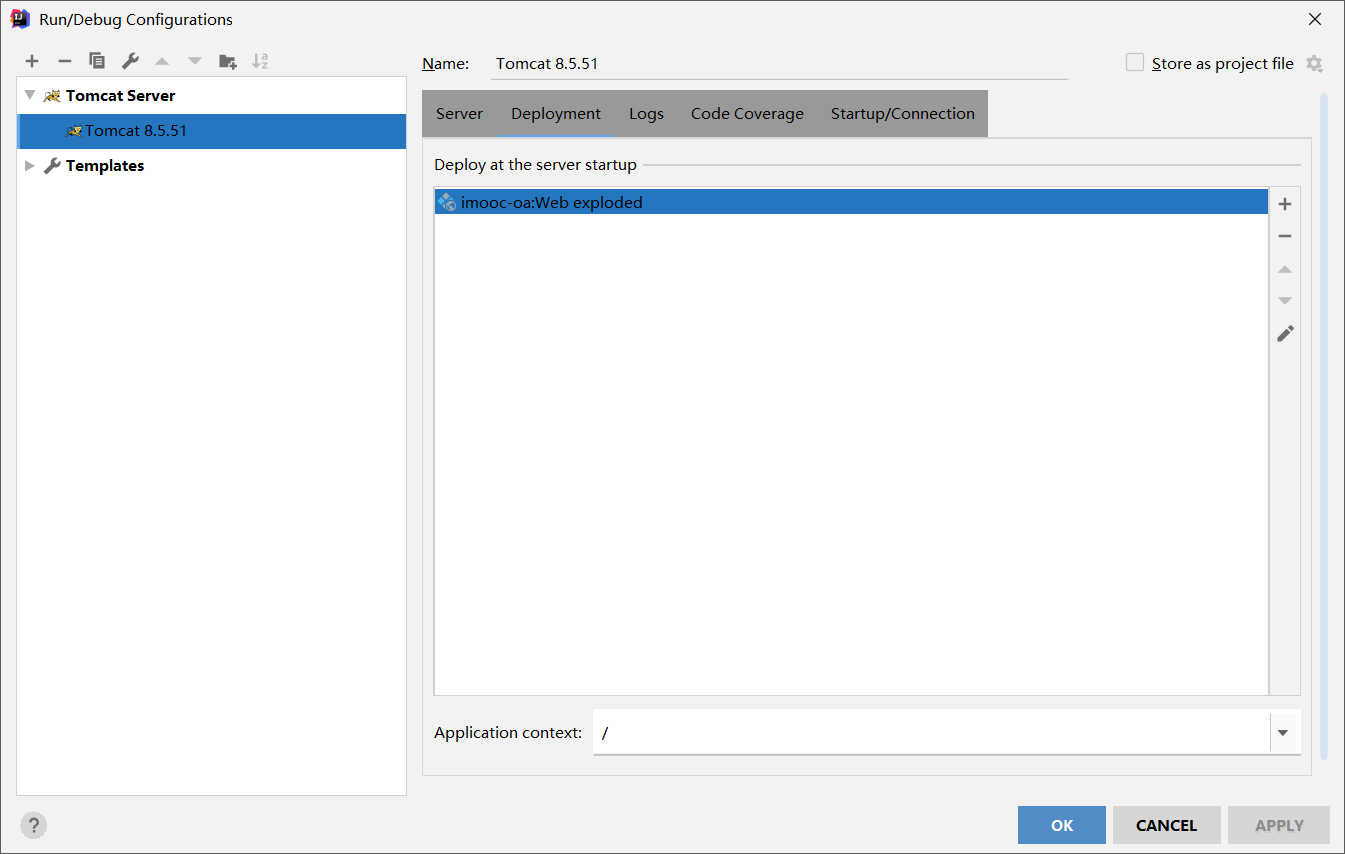Screen dimensions: 1345x854
Task: Expand the Templates tree node
Action: [x=30, y=165]
